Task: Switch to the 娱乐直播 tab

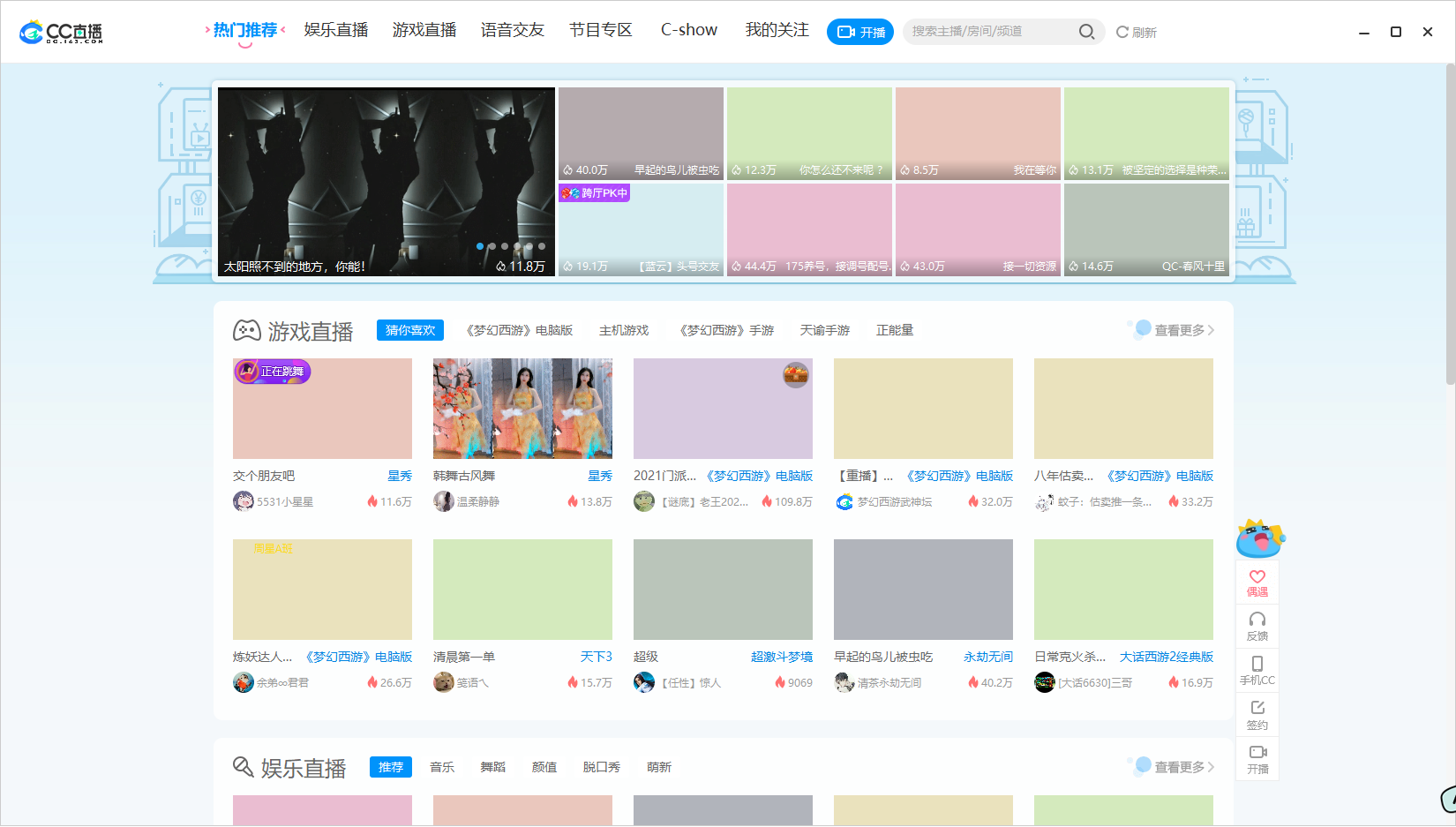Action: click(x=336, y=30)
